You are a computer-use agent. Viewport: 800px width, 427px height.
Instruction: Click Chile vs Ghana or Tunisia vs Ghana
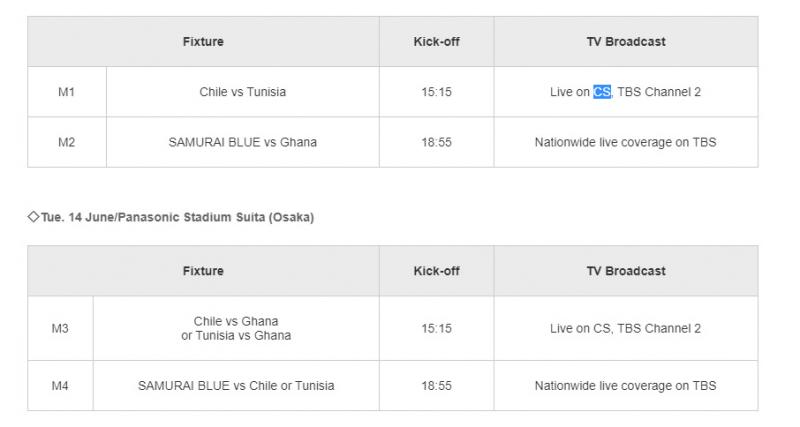pos(236,328)
